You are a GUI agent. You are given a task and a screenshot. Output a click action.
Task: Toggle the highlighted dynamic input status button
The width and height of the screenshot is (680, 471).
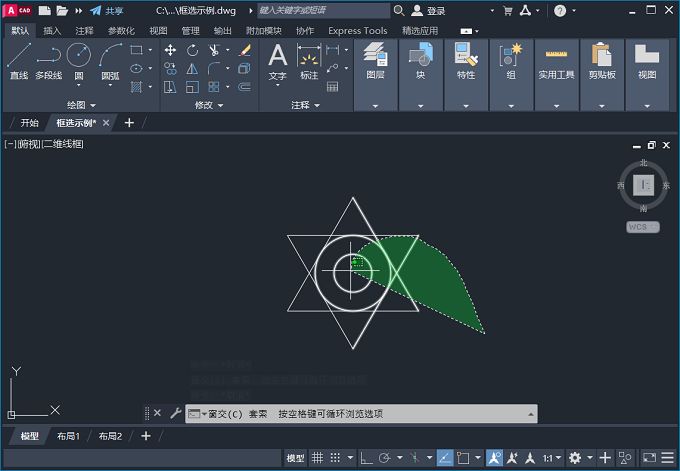pos(446,458)
